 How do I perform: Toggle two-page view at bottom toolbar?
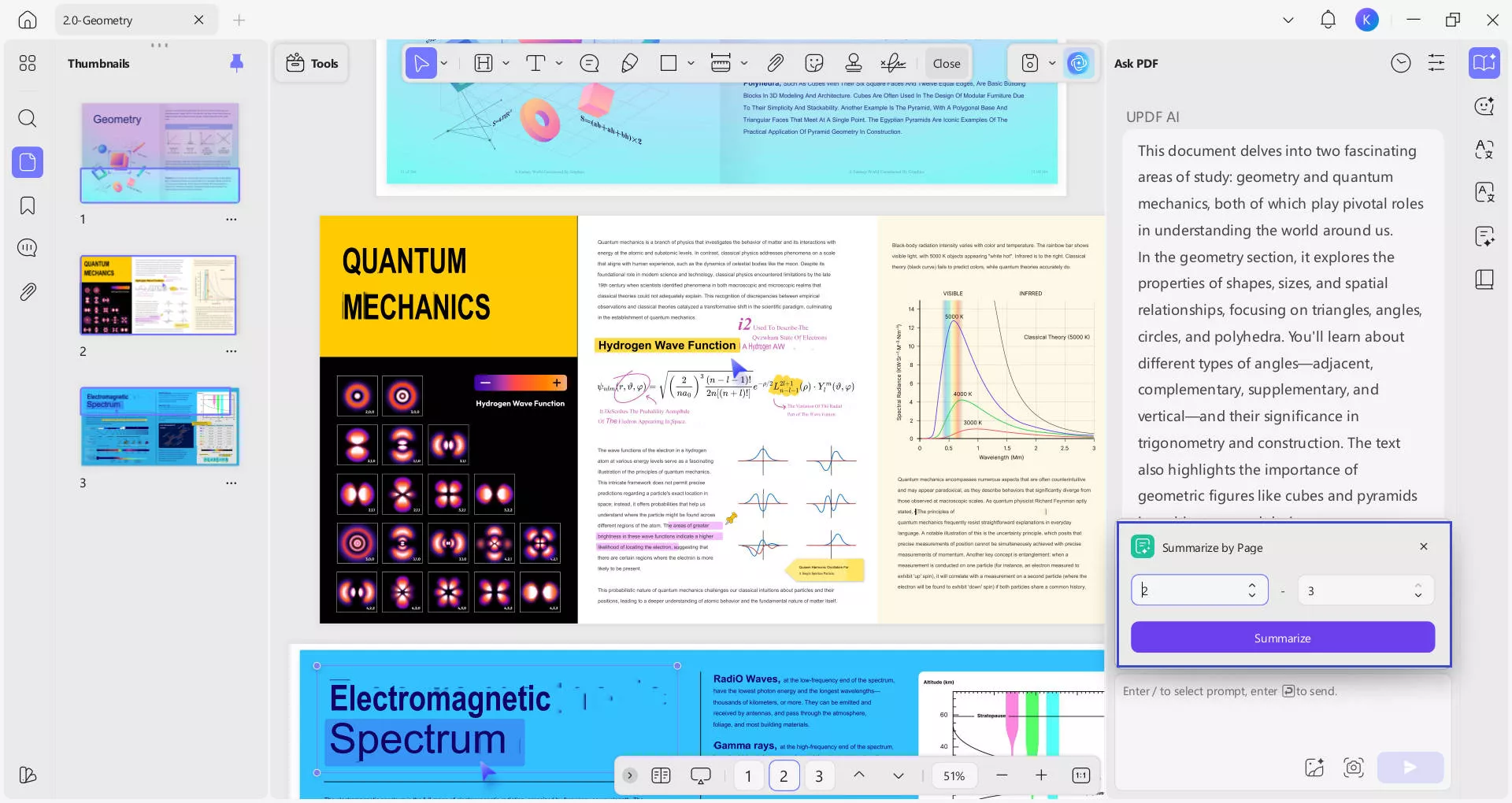(661, 775)
